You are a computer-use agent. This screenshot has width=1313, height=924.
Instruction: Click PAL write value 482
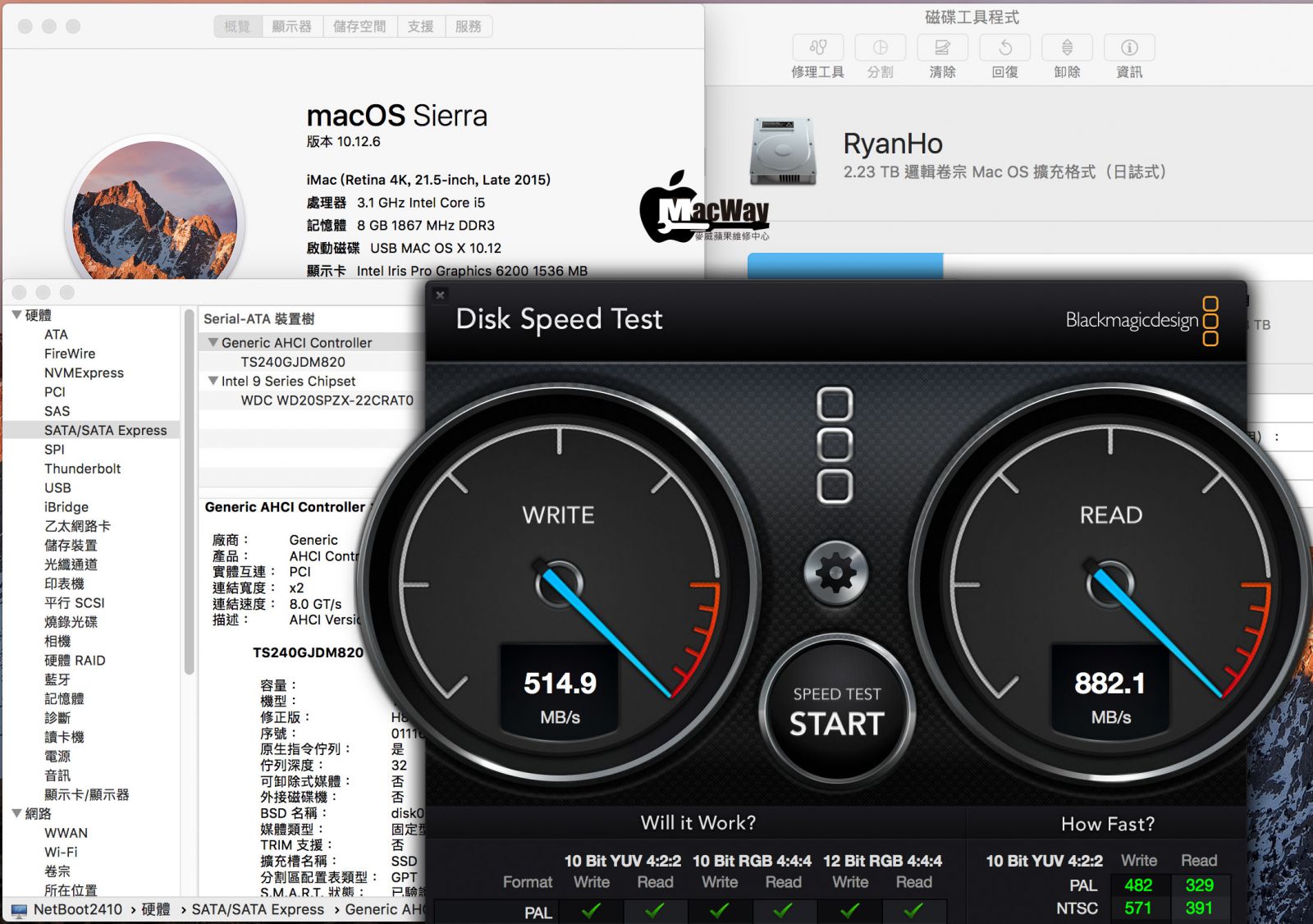(x=1137, y=885)
